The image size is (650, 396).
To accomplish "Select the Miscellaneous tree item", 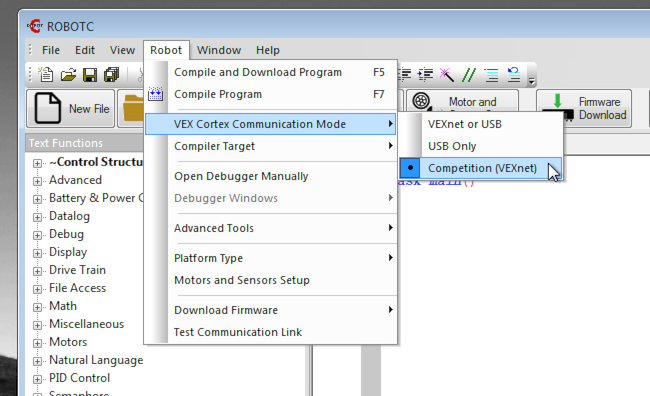I will 86,324.
